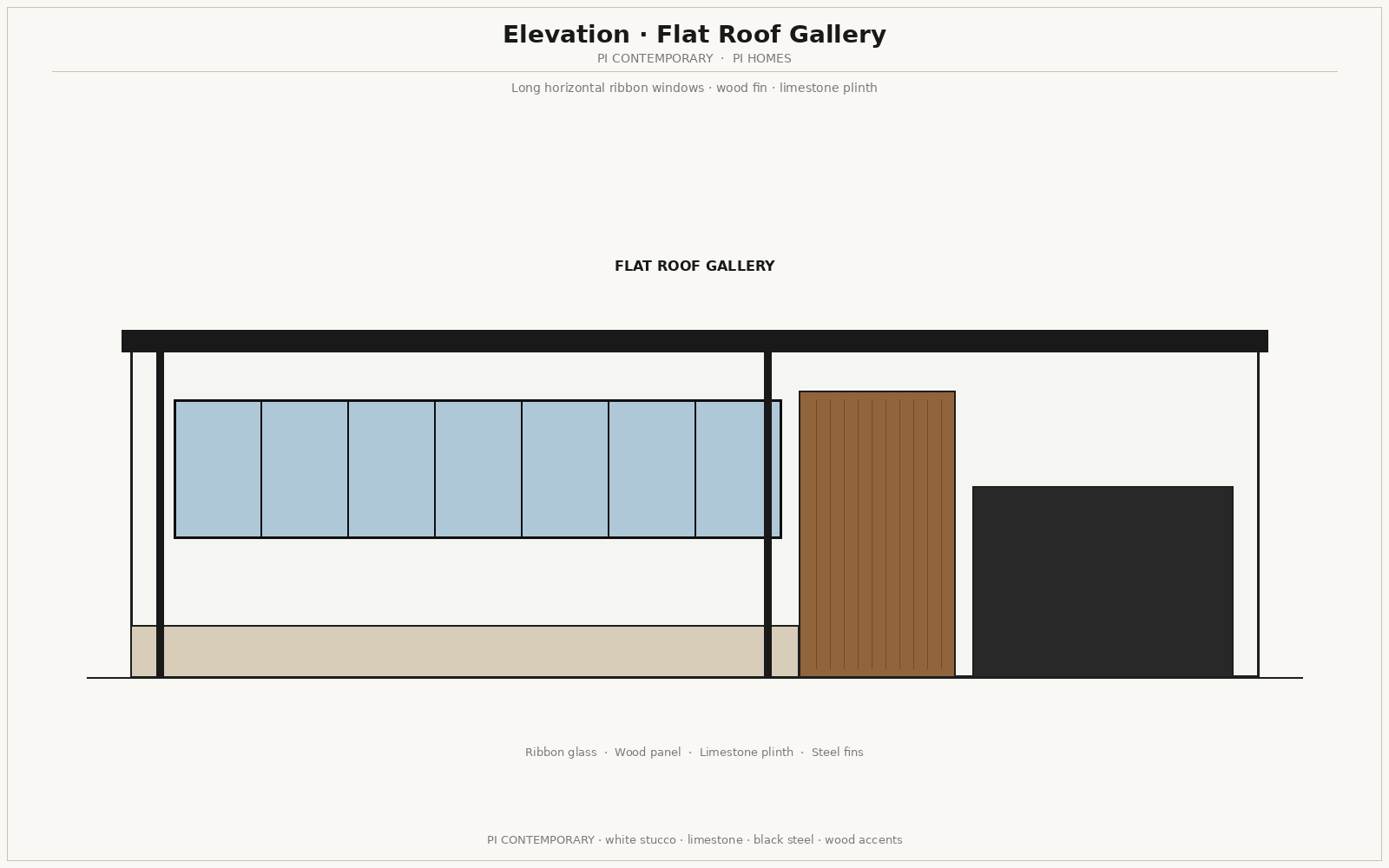This screenshot has width=1389, height=868.
Task: Select the dark garage door rectangle
Action: 1103,582
